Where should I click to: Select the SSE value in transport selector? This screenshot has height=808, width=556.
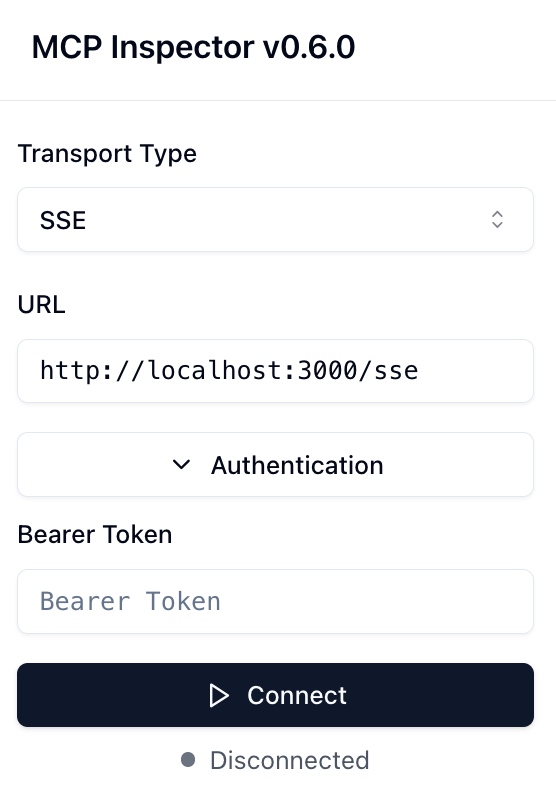pos(63,220)
